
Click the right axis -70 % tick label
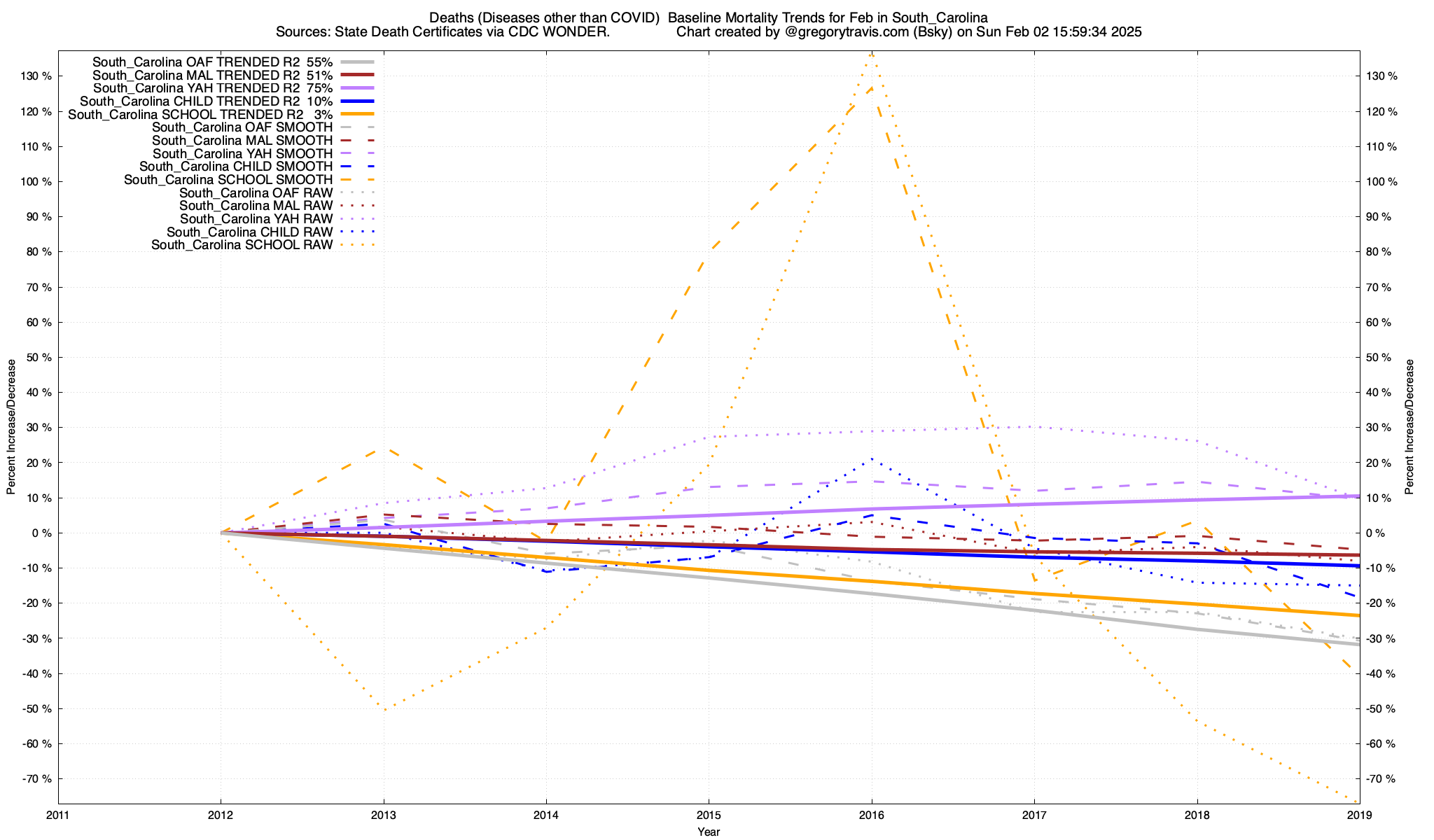tap(1381, 779)
